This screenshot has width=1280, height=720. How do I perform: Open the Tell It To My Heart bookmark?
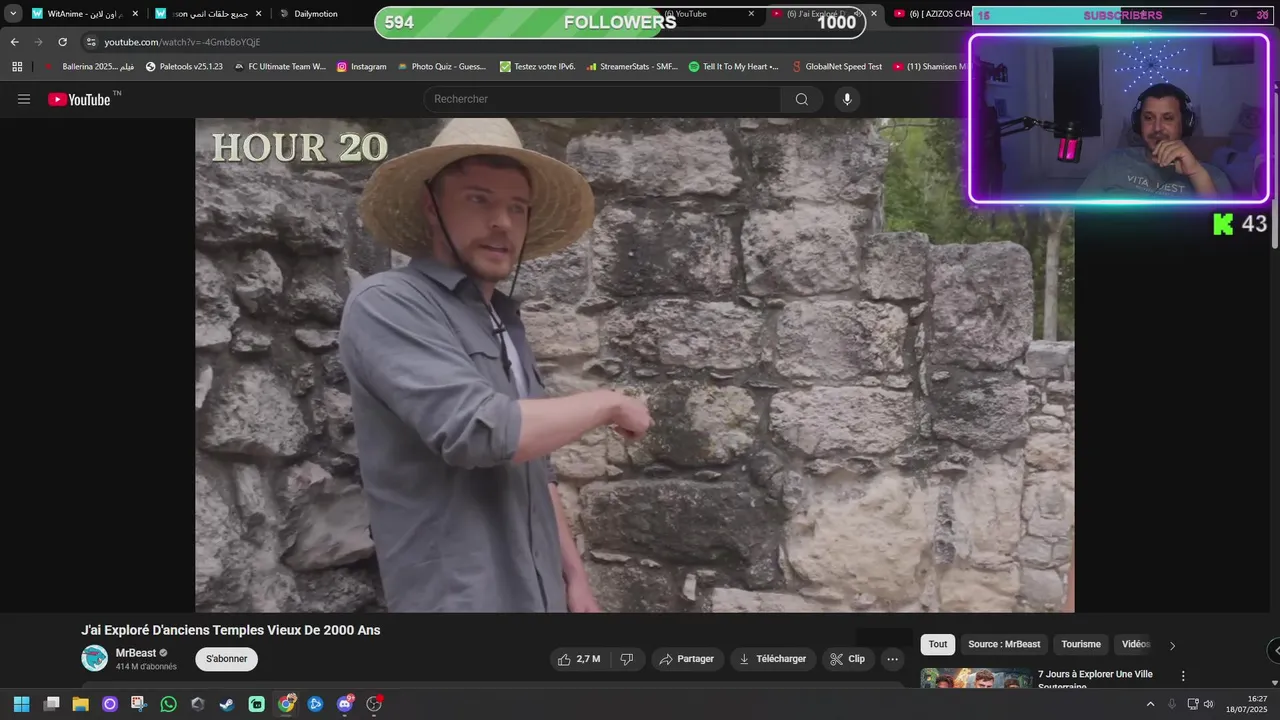[x=734, y=67]
